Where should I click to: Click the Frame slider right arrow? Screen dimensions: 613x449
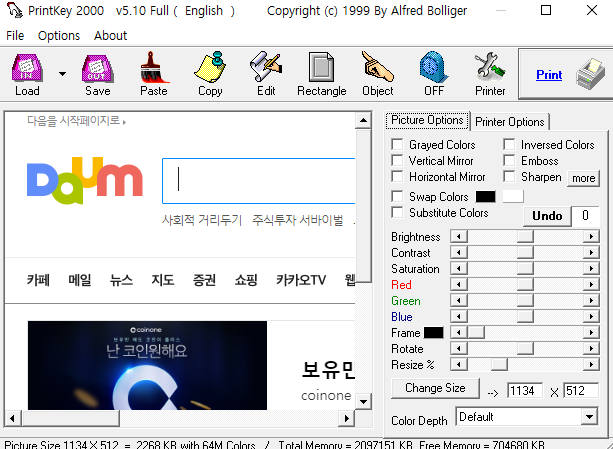pyautogui.click(x=591, y=333)
